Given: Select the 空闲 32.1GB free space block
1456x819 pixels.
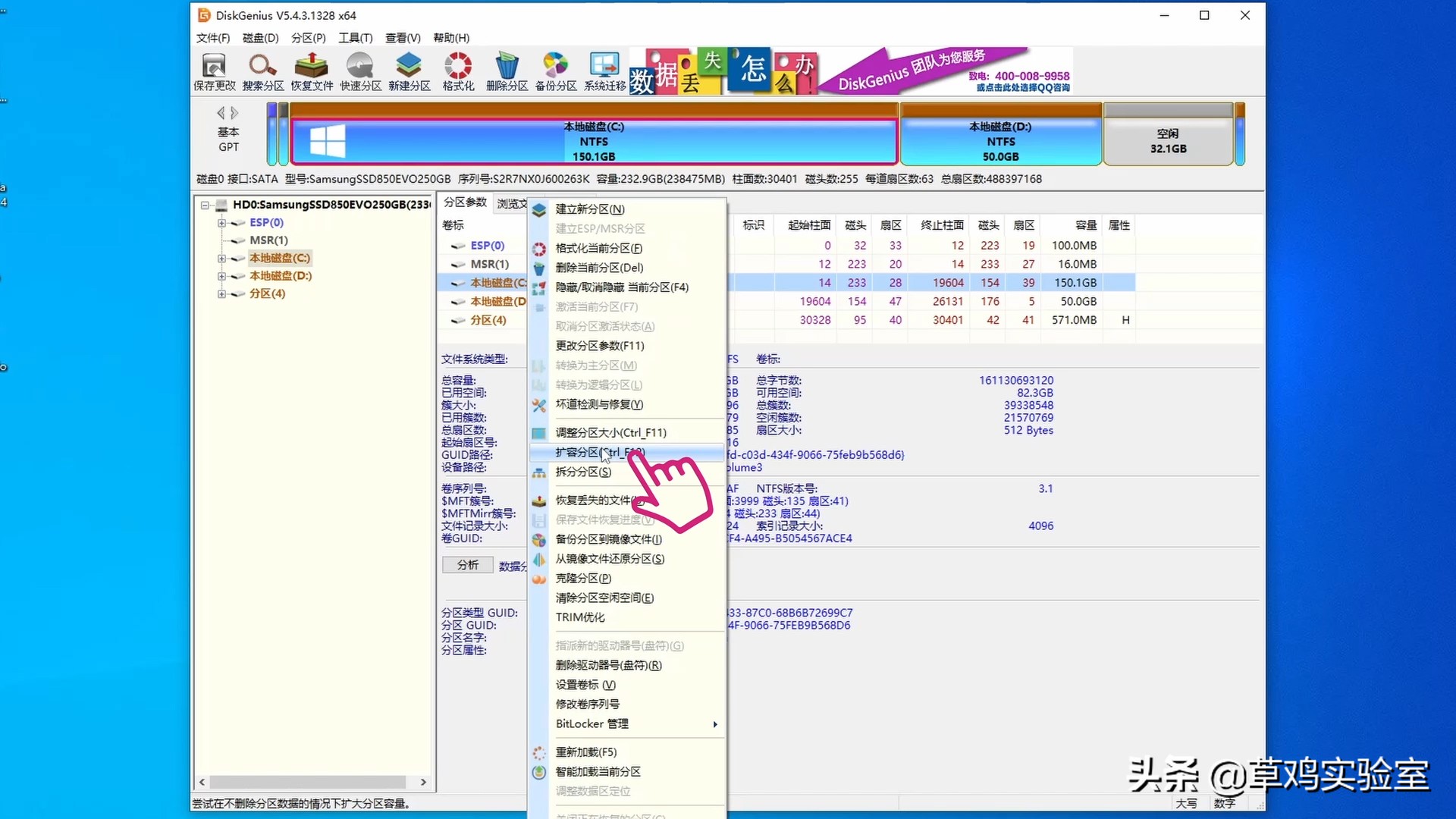Looking at the screenshot, I should (1169, 139).
